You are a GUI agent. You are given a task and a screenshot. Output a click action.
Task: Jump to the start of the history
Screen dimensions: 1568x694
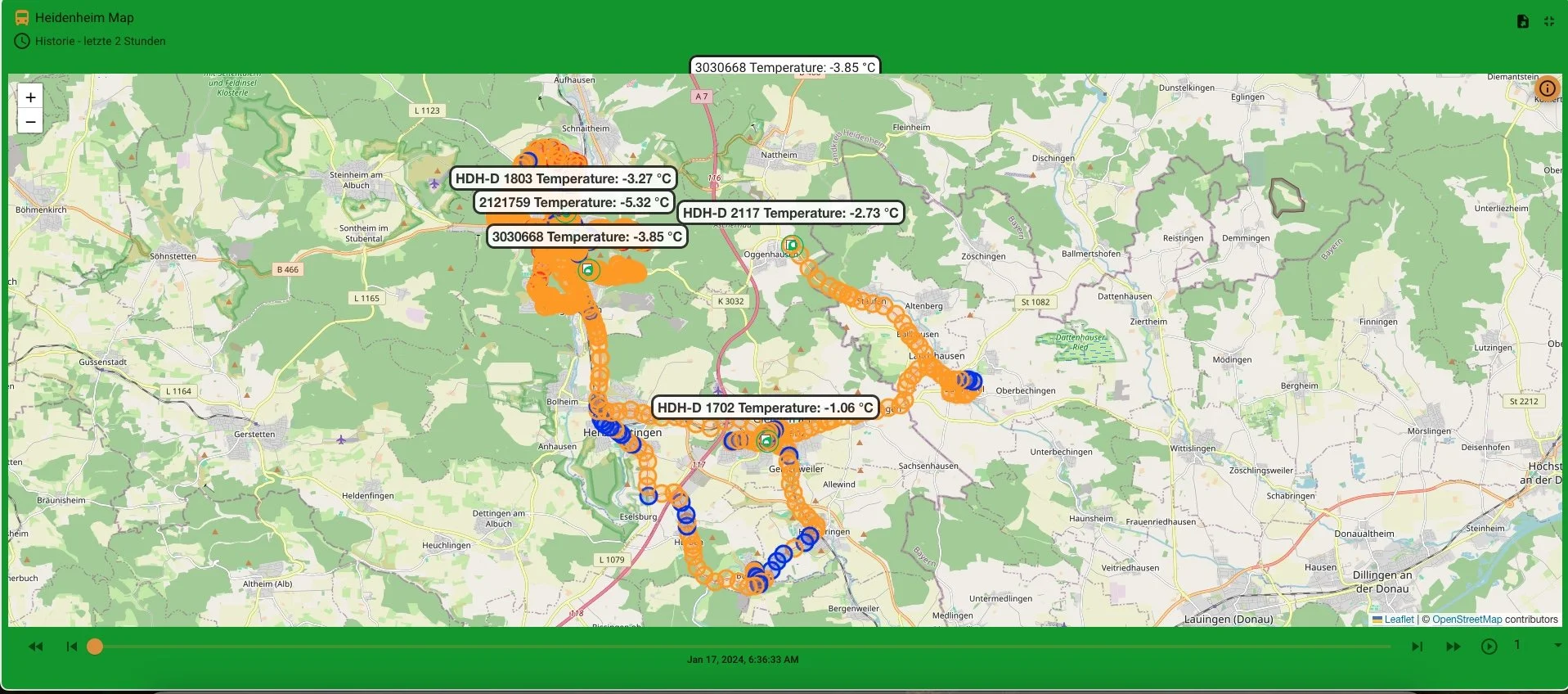click(72, 647)
